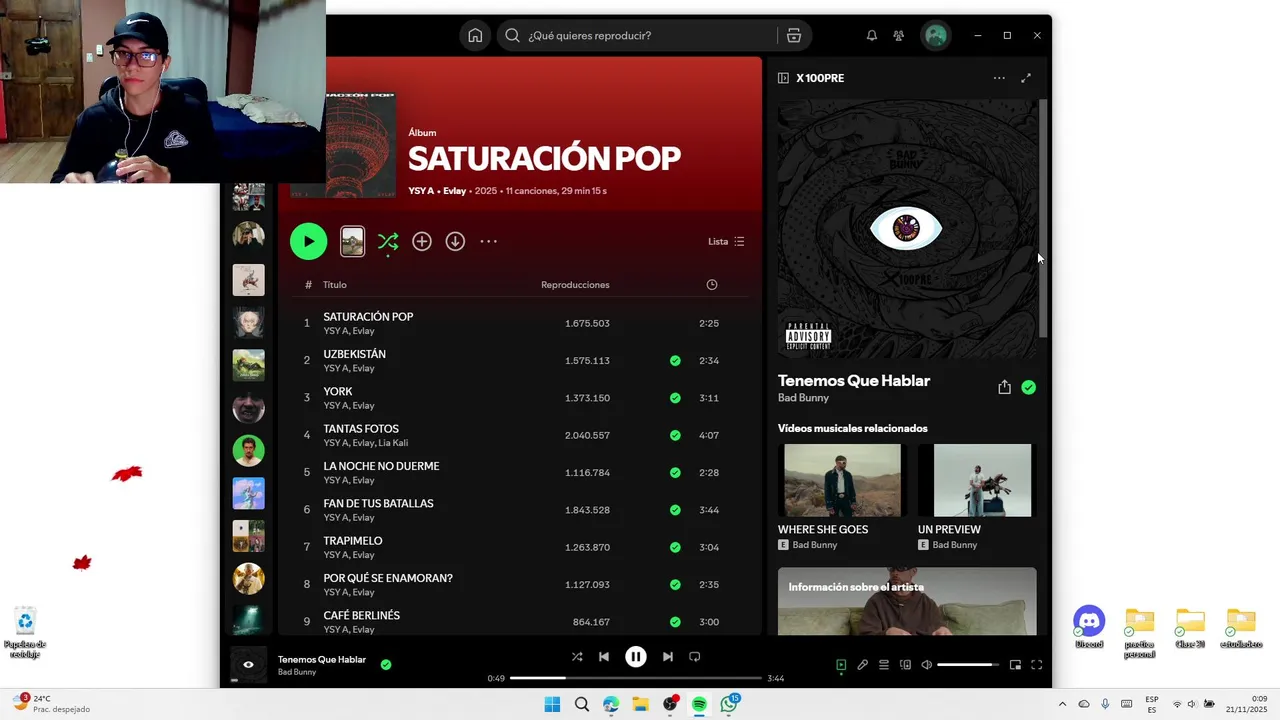Open the album preview thumbnail button

352,241
